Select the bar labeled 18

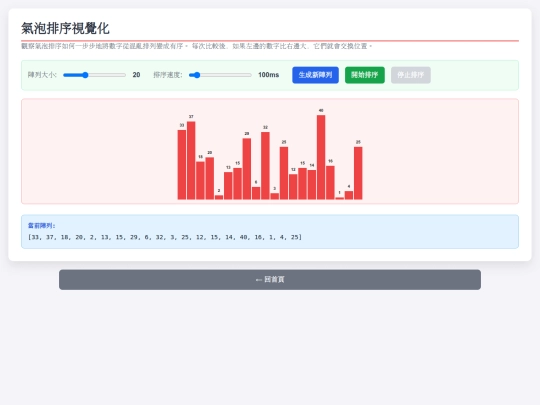click(x=200, y=180)
